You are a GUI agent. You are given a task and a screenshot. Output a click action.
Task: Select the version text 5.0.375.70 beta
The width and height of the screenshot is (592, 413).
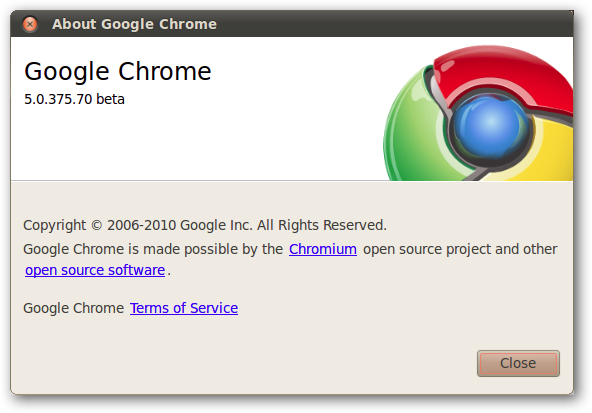(74, 99)
